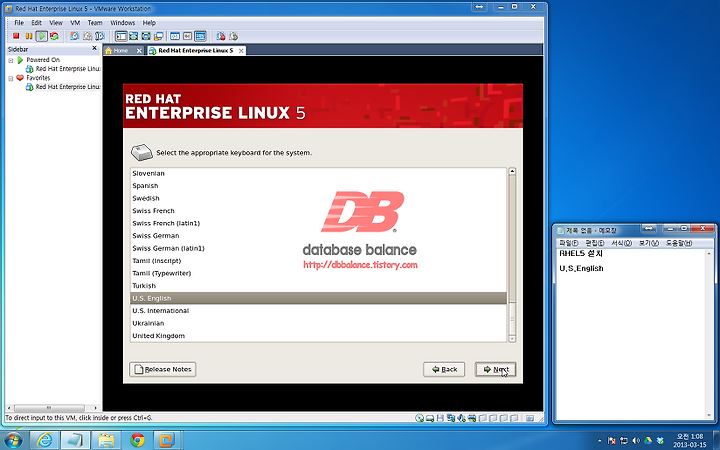
Task: Enter full screen mode toolbar icon
Action: click(x=146, y=36)
